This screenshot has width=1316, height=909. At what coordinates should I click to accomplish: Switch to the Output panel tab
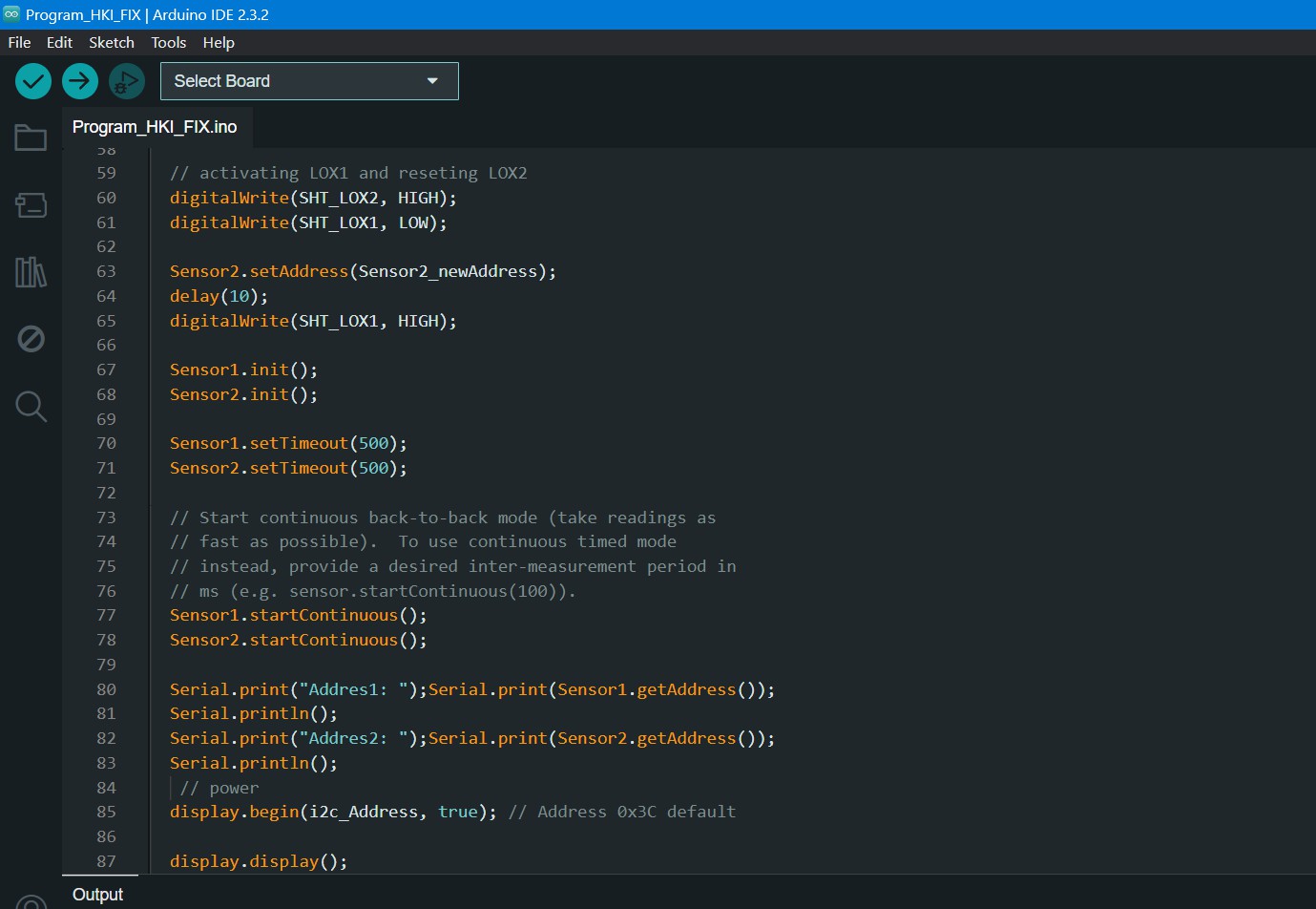pos(97,894)
